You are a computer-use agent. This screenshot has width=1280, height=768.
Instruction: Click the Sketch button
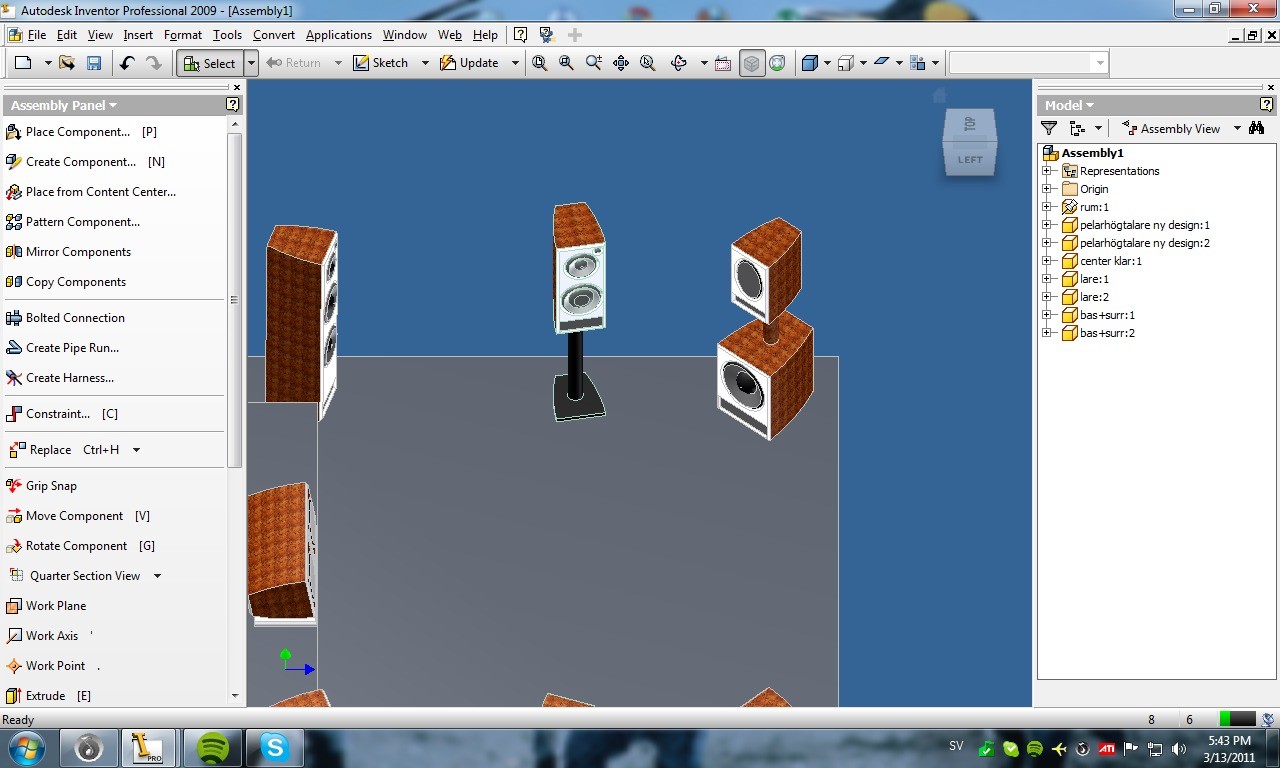(x=381, y=63)
